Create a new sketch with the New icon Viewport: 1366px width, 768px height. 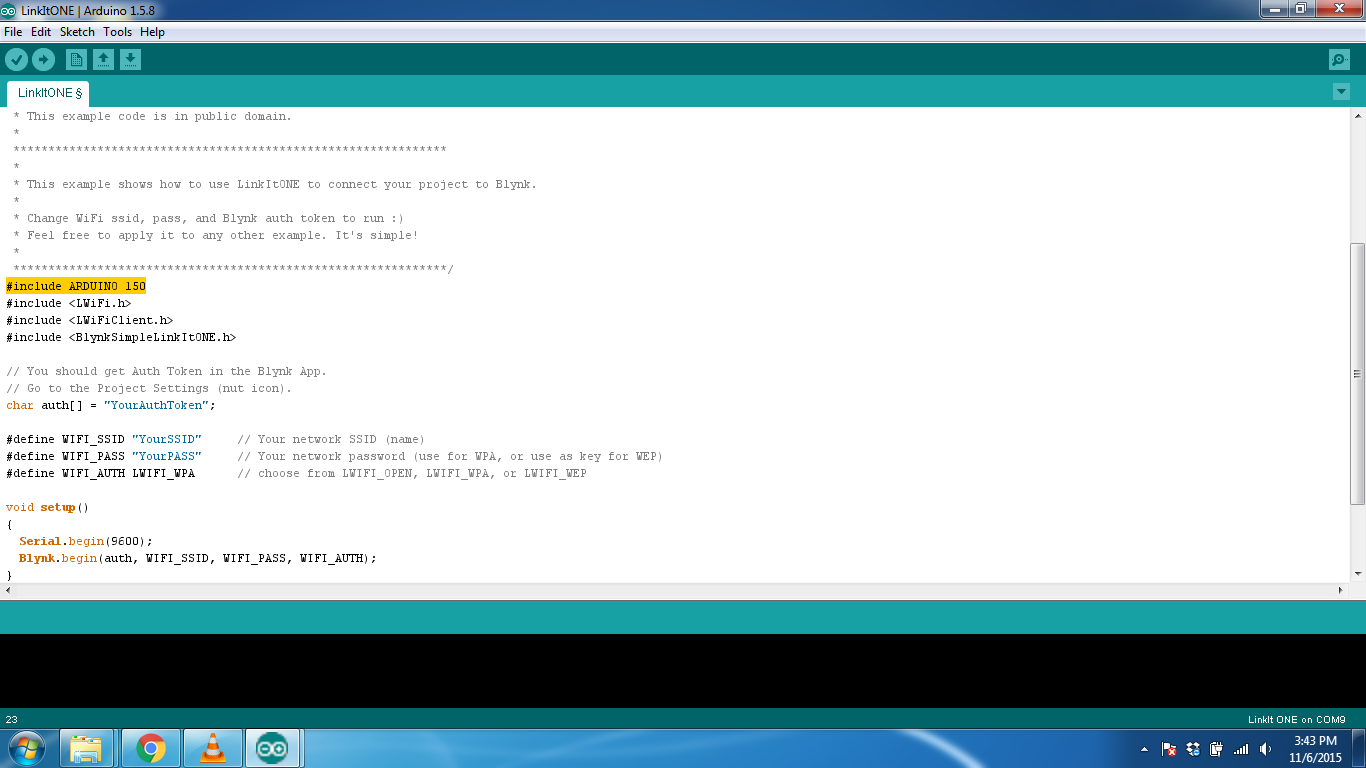pyautogui.click(x=76, y=60)
